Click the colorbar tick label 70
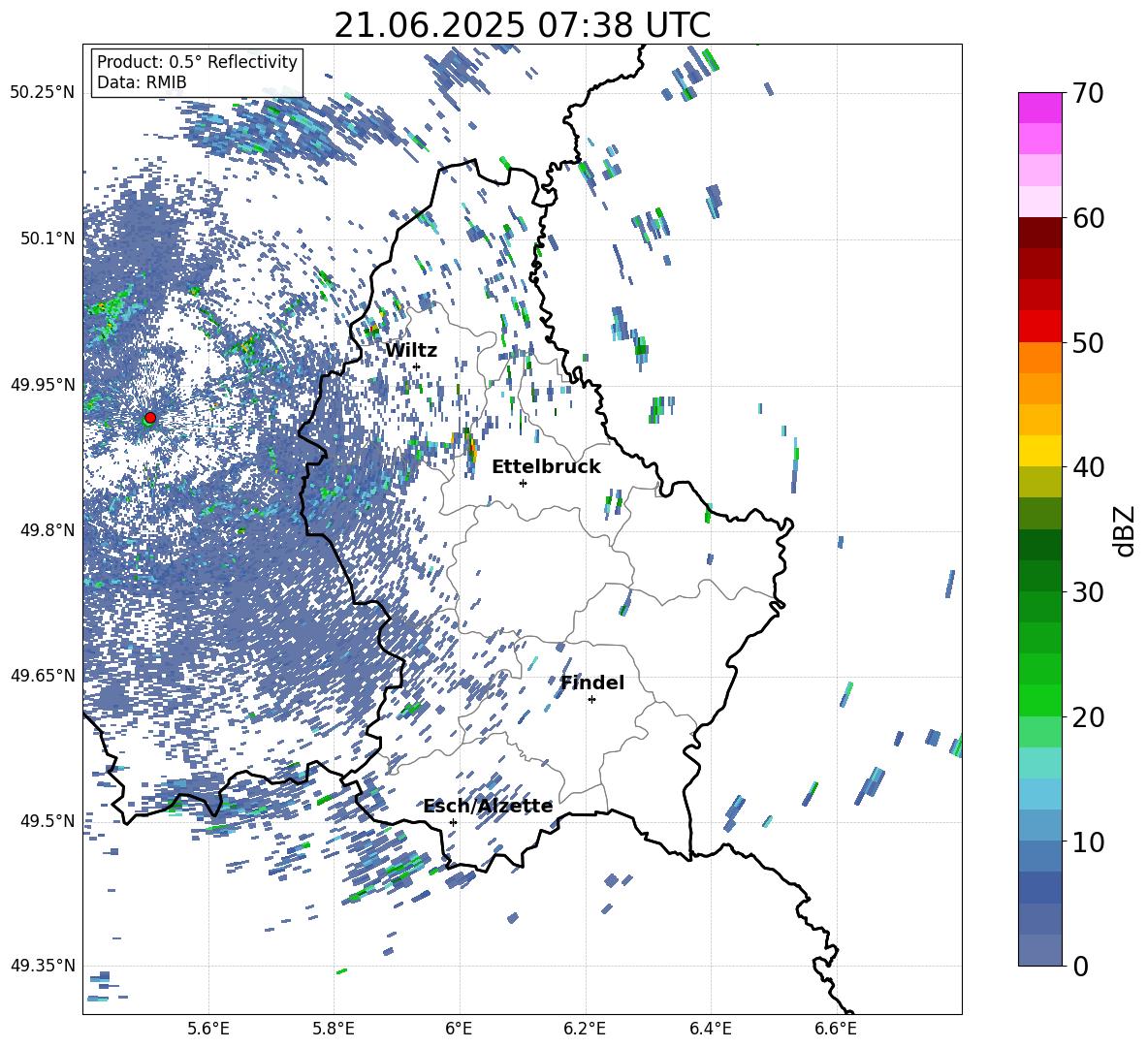The width and height of the screenshot is (1148, 1048). pos(1087,94)
